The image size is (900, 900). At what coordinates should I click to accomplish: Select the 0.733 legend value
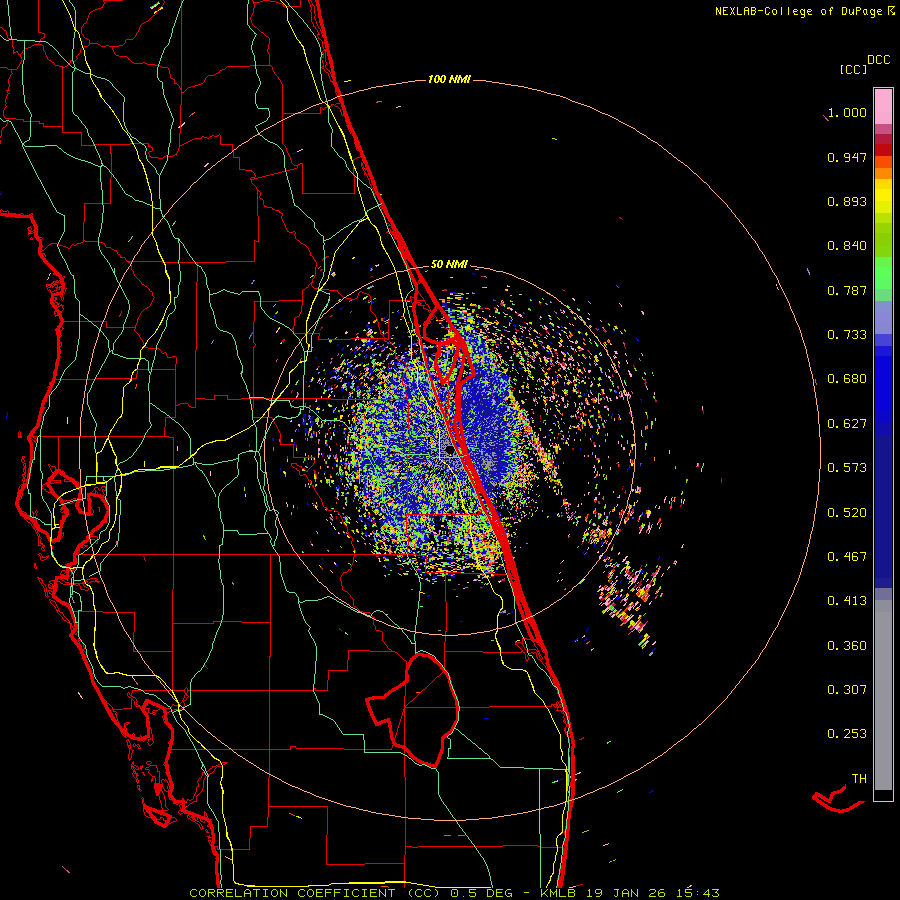(847, 335)
